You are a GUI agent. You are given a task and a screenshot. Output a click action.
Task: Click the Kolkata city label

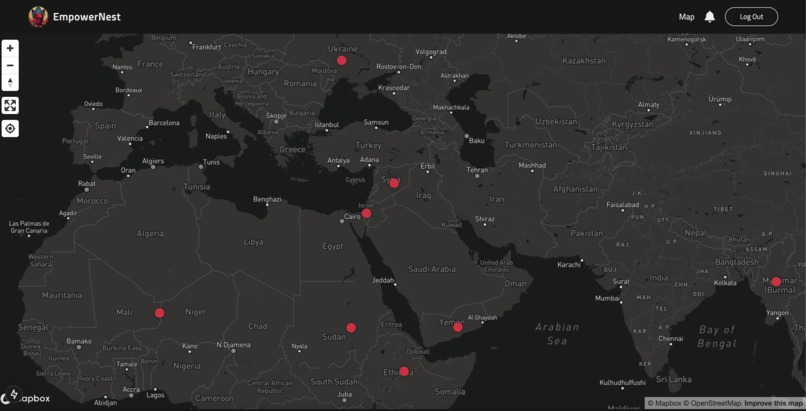click(x=725, y=283)
